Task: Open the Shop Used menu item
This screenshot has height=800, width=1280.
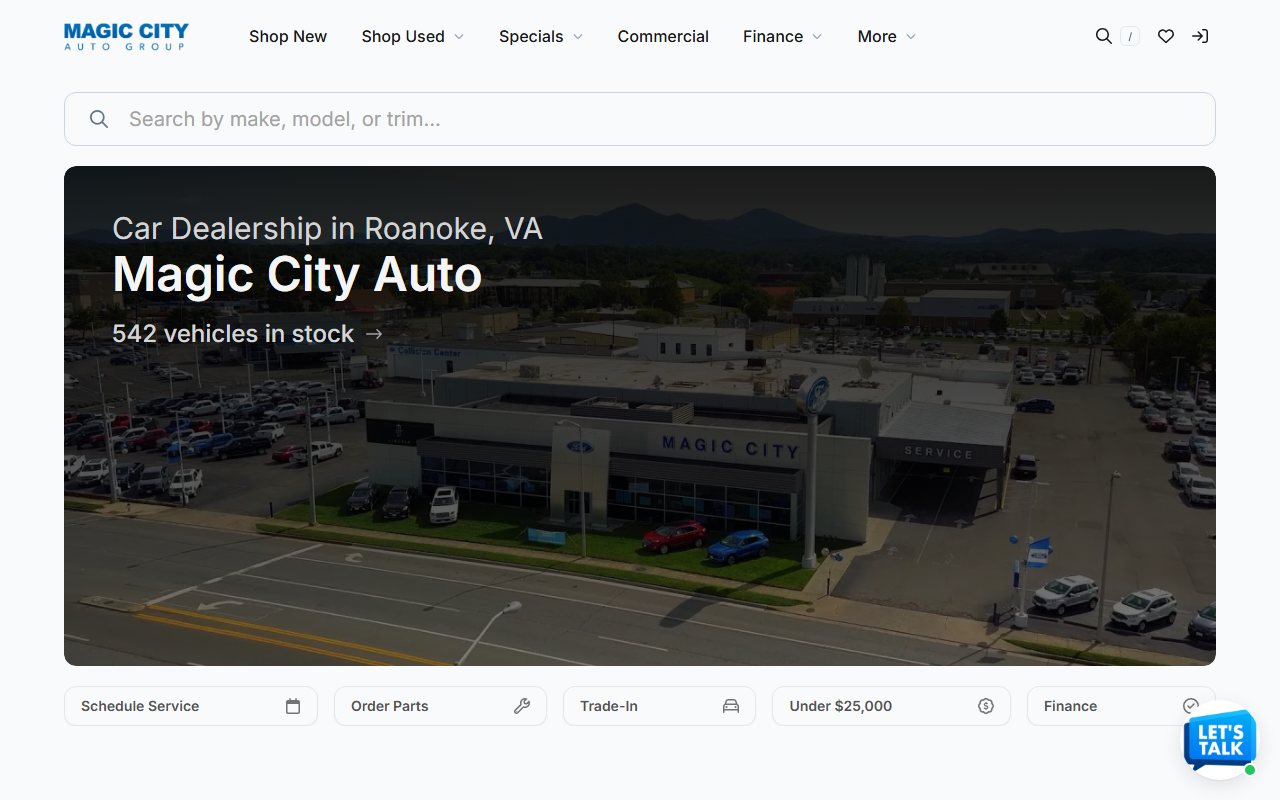Action: (403, 36)
